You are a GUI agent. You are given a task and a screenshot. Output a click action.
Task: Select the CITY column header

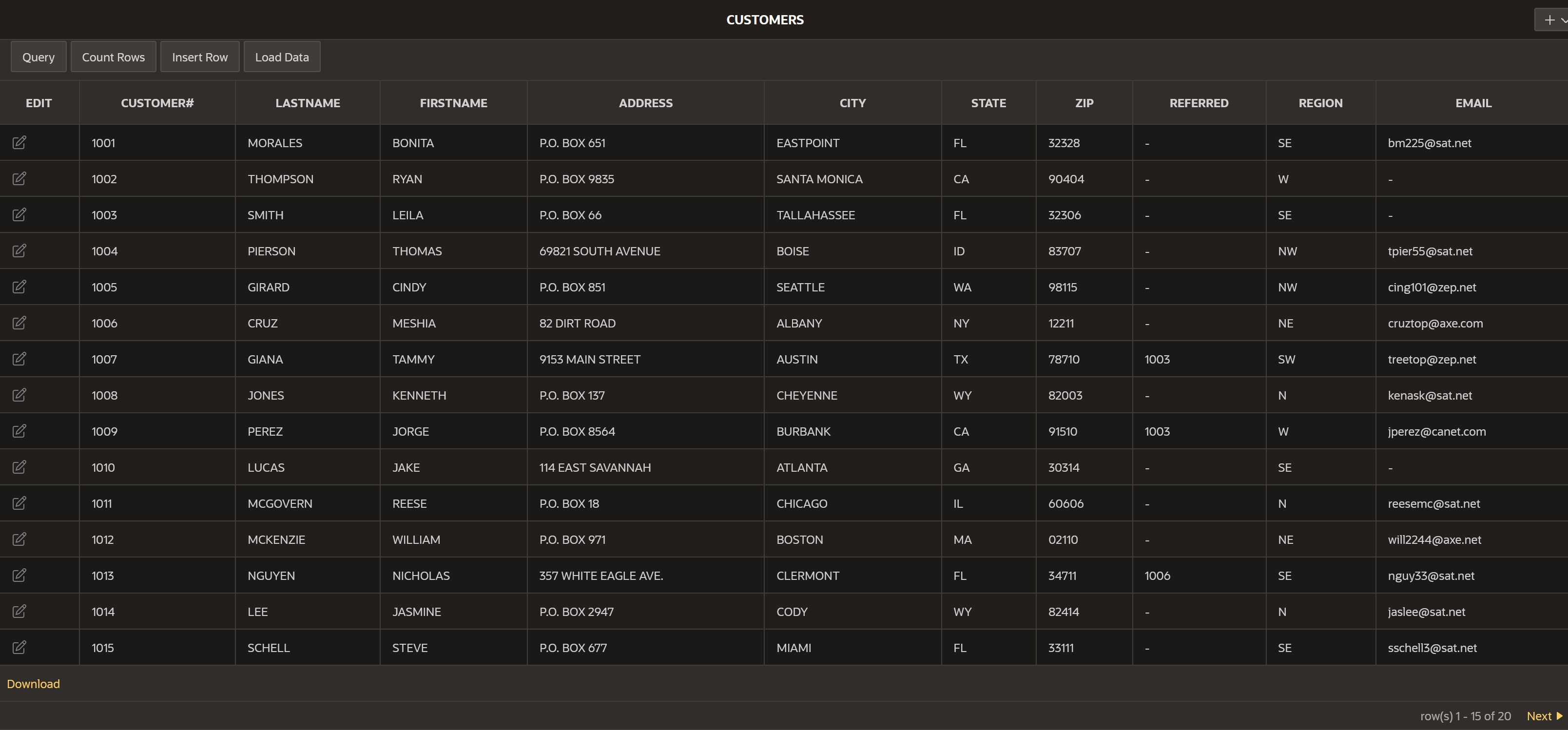click(x=852, y=103)
